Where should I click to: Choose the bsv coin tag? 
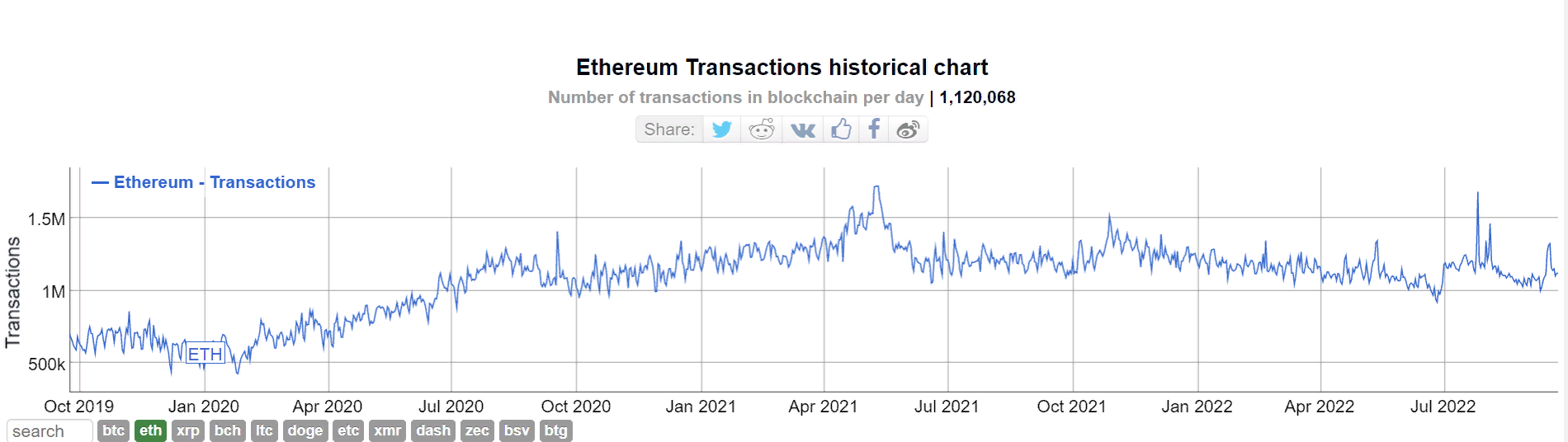[517, 430]
